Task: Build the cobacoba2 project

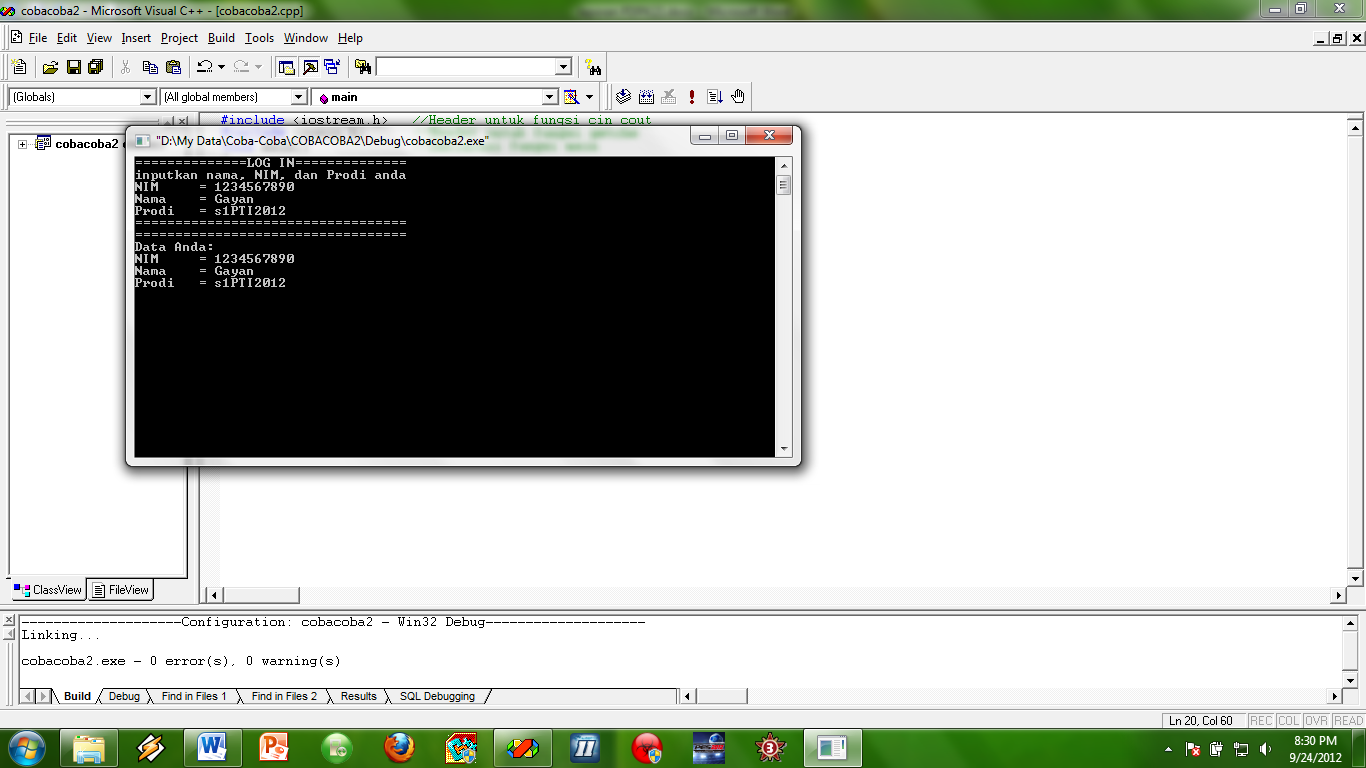Action: coord(645,96)
